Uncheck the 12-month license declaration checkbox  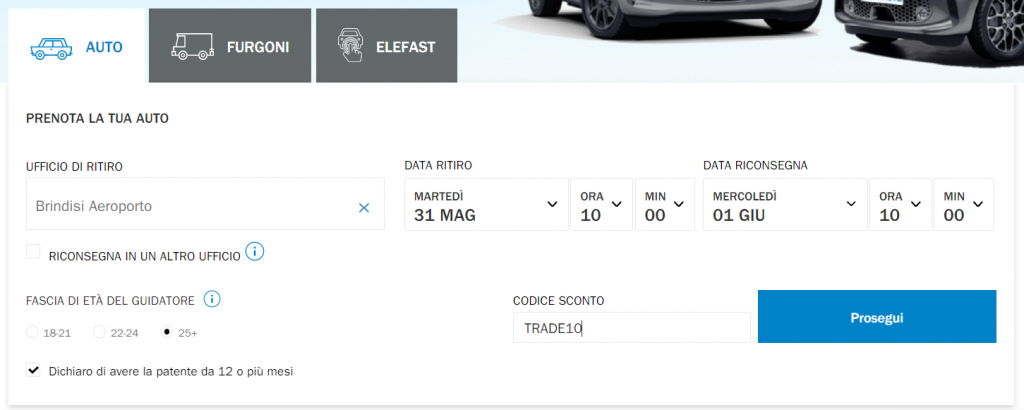(34, 371)
